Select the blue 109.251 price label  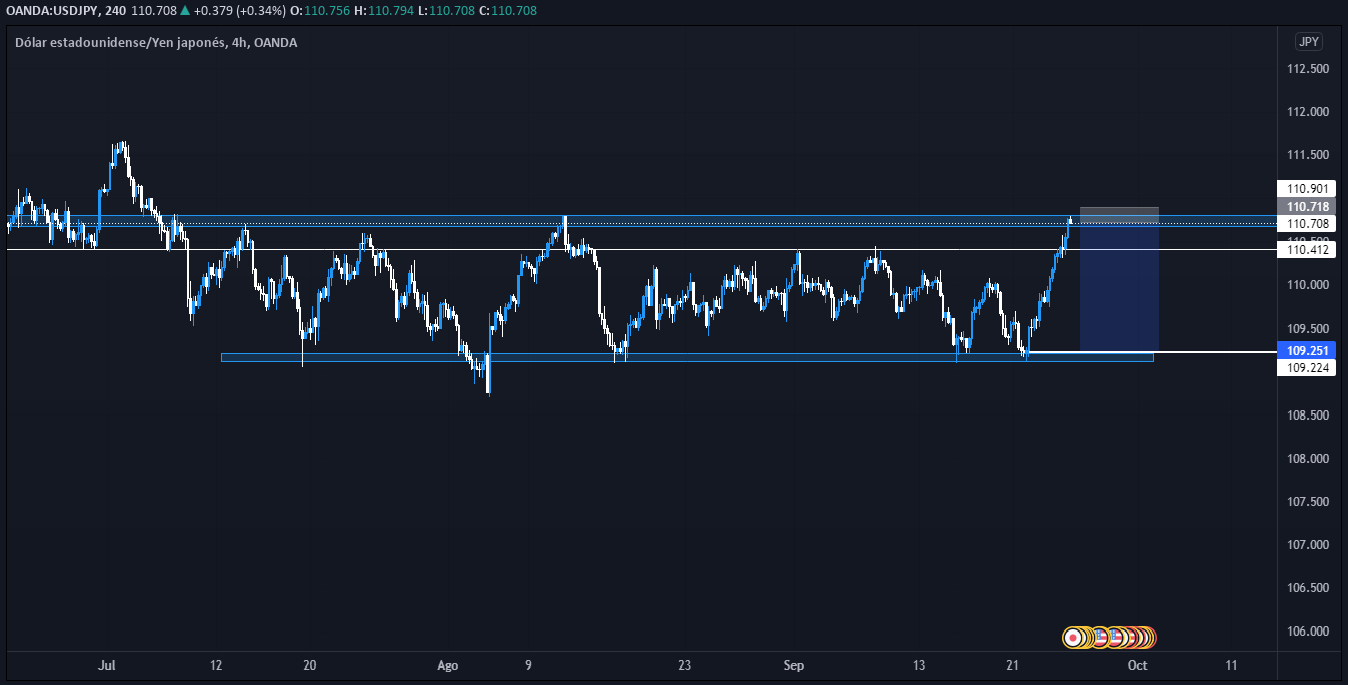coord(1307,351)
